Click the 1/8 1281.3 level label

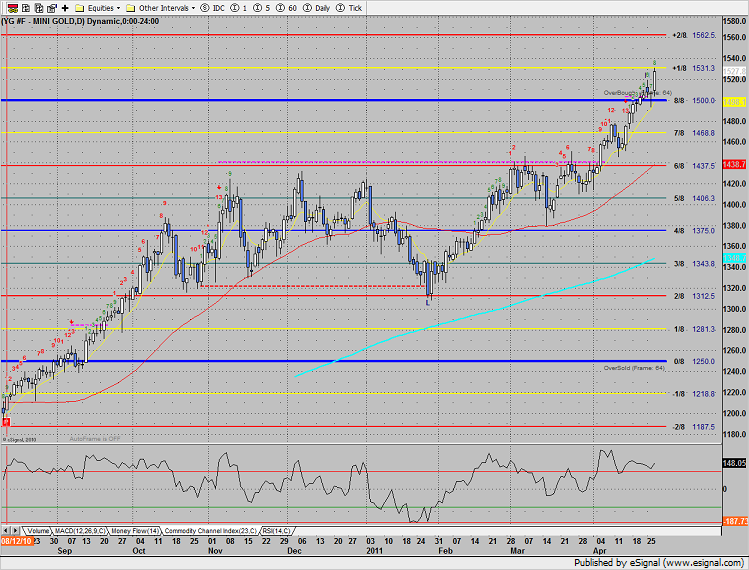(695, 329)
